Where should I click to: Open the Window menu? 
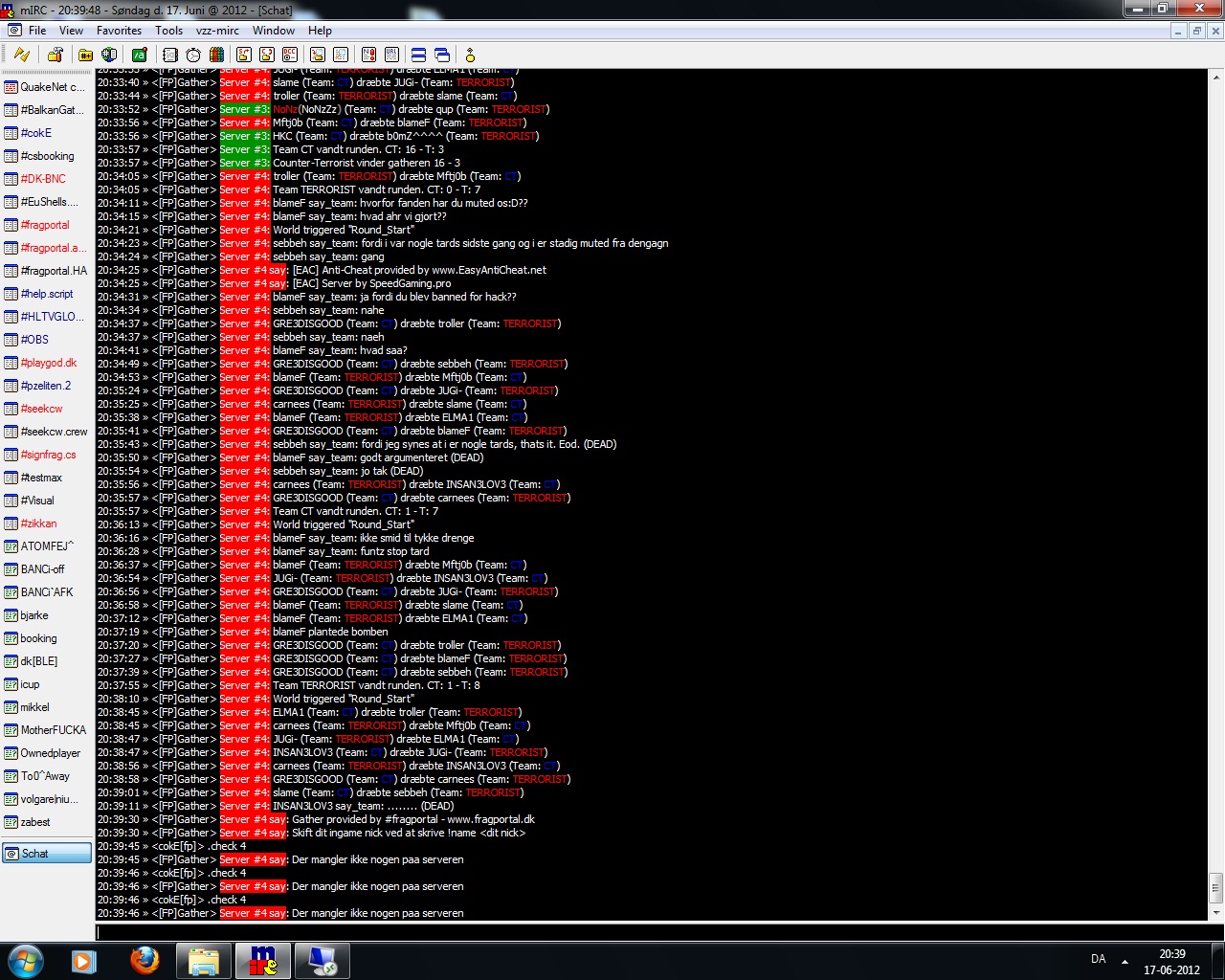click(x=274, y=31)
